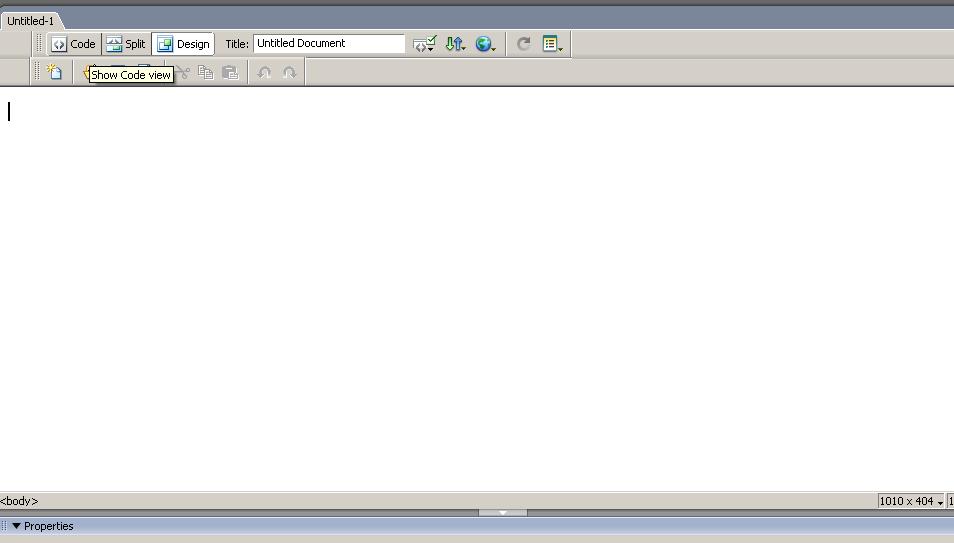
Task: Open the Validate markup menu icon
Action: [425, 44]
